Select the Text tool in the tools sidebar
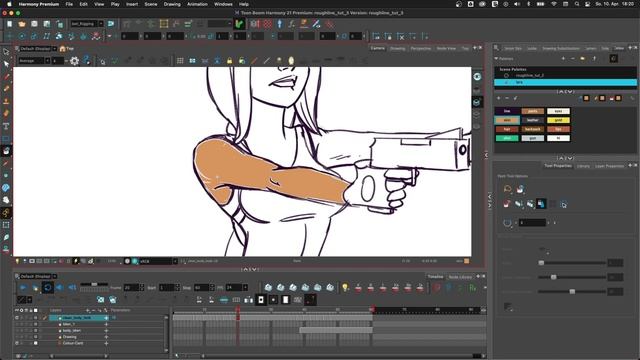Screen dimensions: 640x360 [x=6, y=126]
